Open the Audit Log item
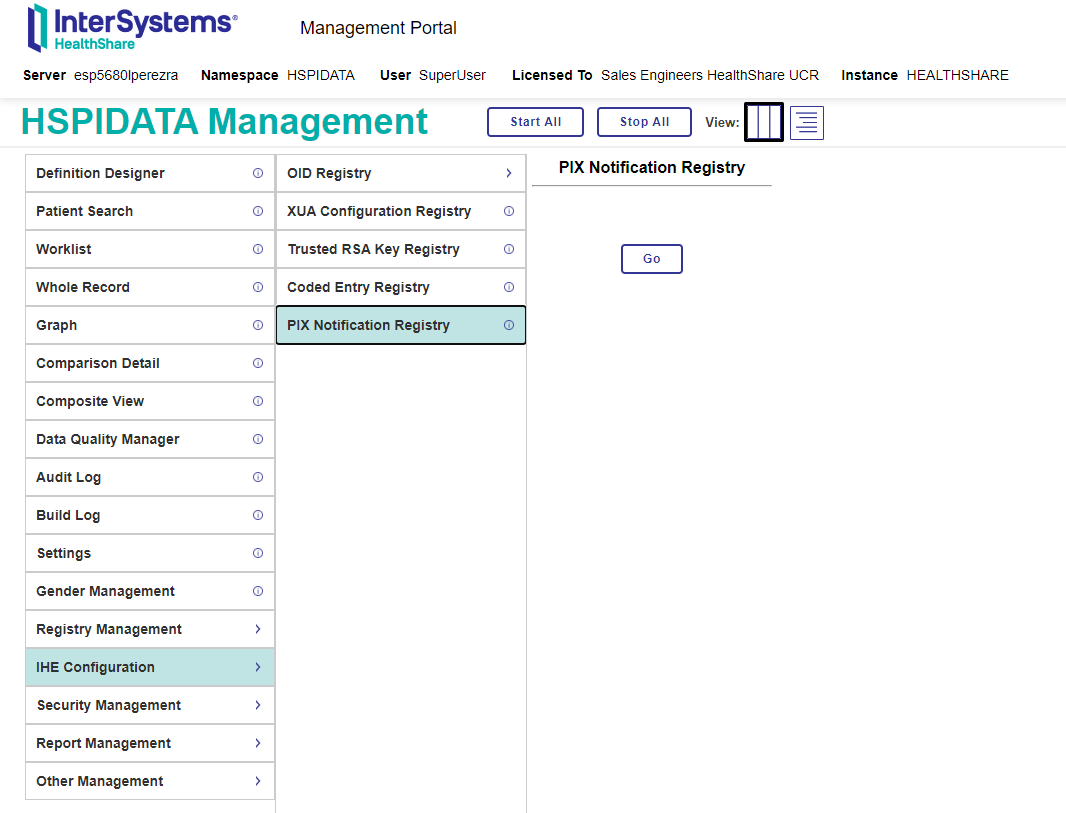This screenshot has width=1066, height=813. pos(150,478)
